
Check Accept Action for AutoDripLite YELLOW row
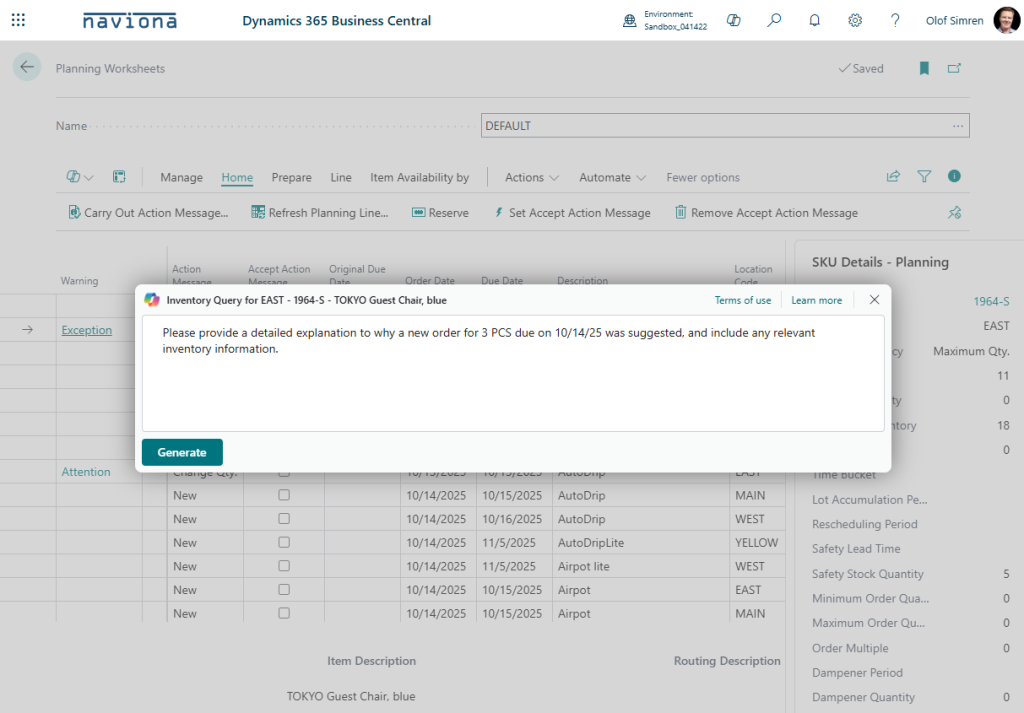click(284, 543)
